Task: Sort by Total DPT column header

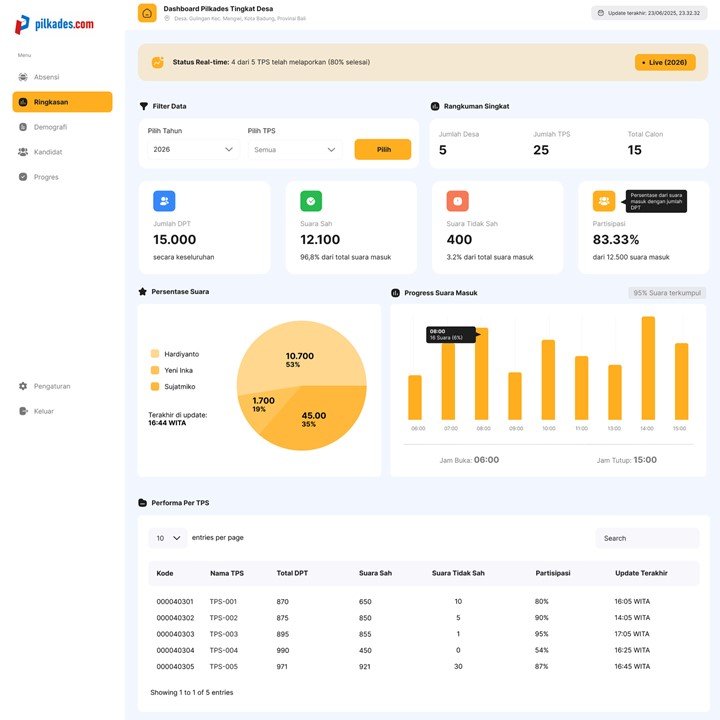Action: tap(292, 573)
